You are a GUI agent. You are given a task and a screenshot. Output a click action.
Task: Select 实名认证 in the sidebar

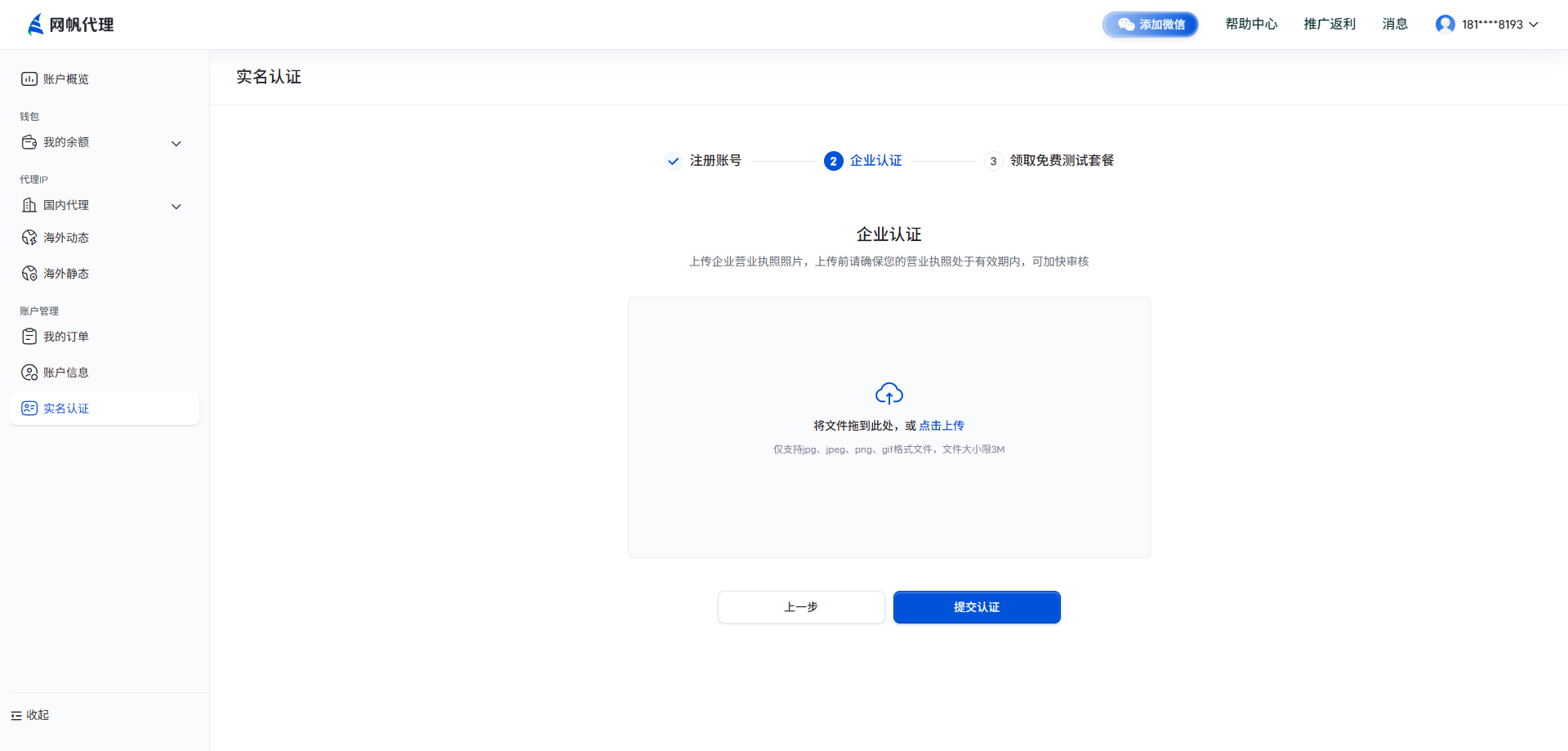pos(105,409)
